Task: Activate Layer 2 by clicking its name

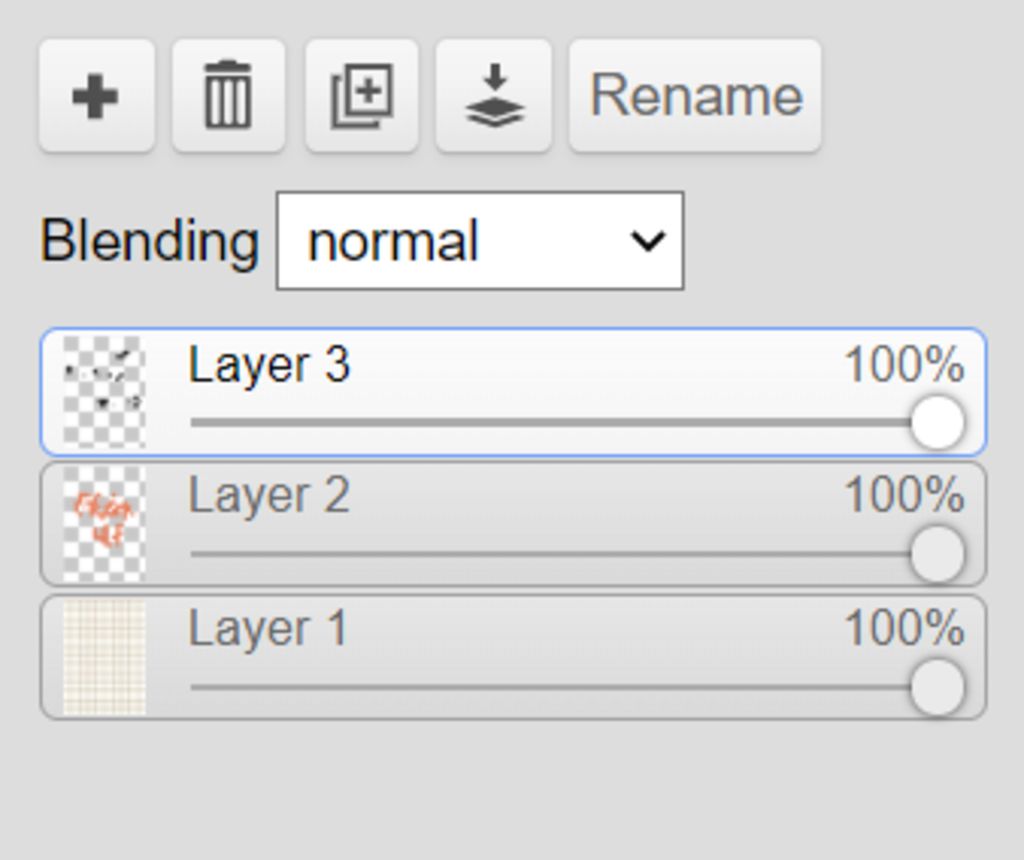Action: pos(269,496)
